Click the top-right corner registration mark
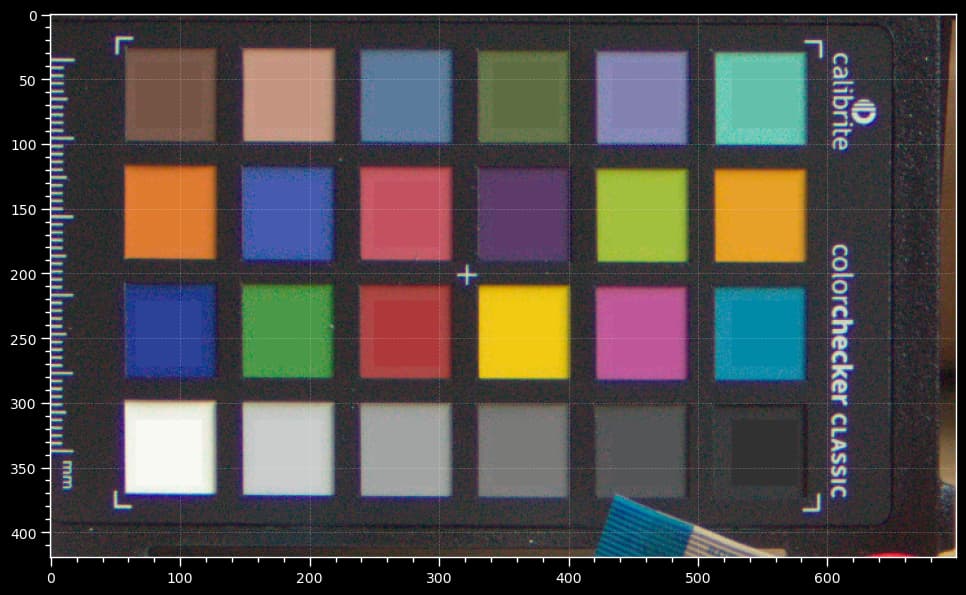Viewport: 966px width, 595px height. click(813, 49)
